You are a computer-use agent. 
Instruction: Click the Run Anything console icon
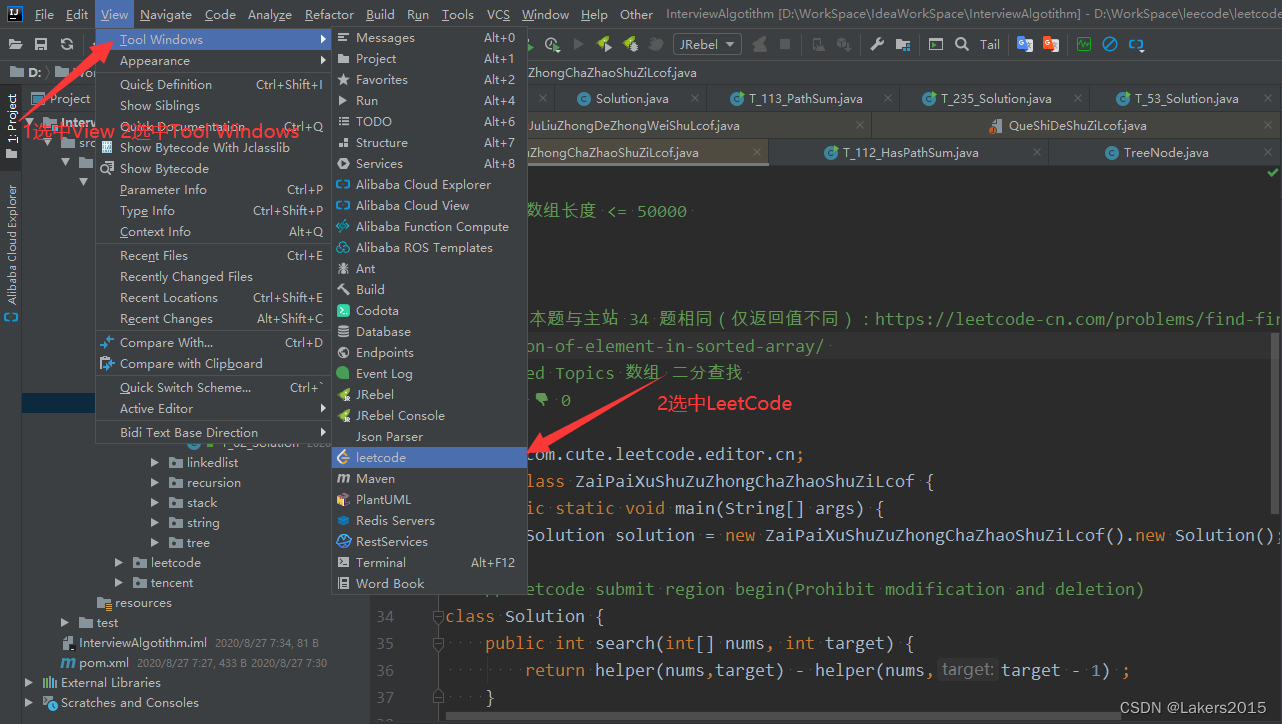(x=935, y=44)
